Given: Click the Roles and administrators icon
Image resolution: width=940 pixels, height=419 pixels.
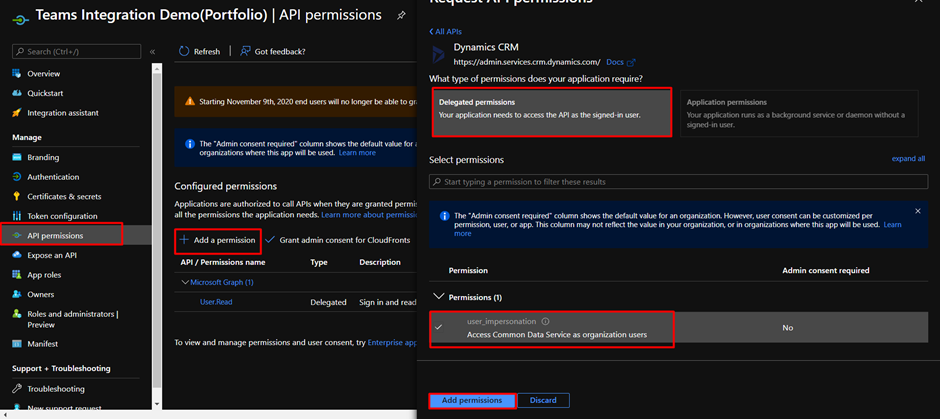Looking at the screenshot, I should coord(17,314).
